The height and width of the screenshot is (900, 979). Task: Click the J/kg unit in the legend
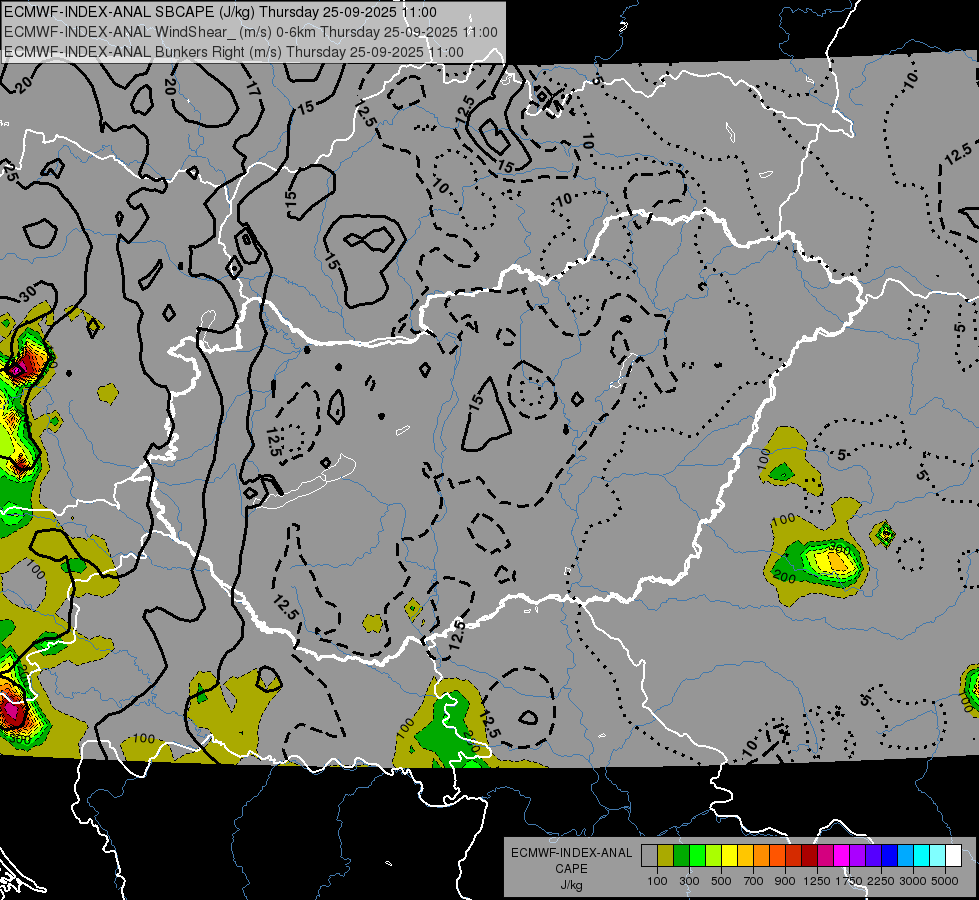tap(571, 885)
